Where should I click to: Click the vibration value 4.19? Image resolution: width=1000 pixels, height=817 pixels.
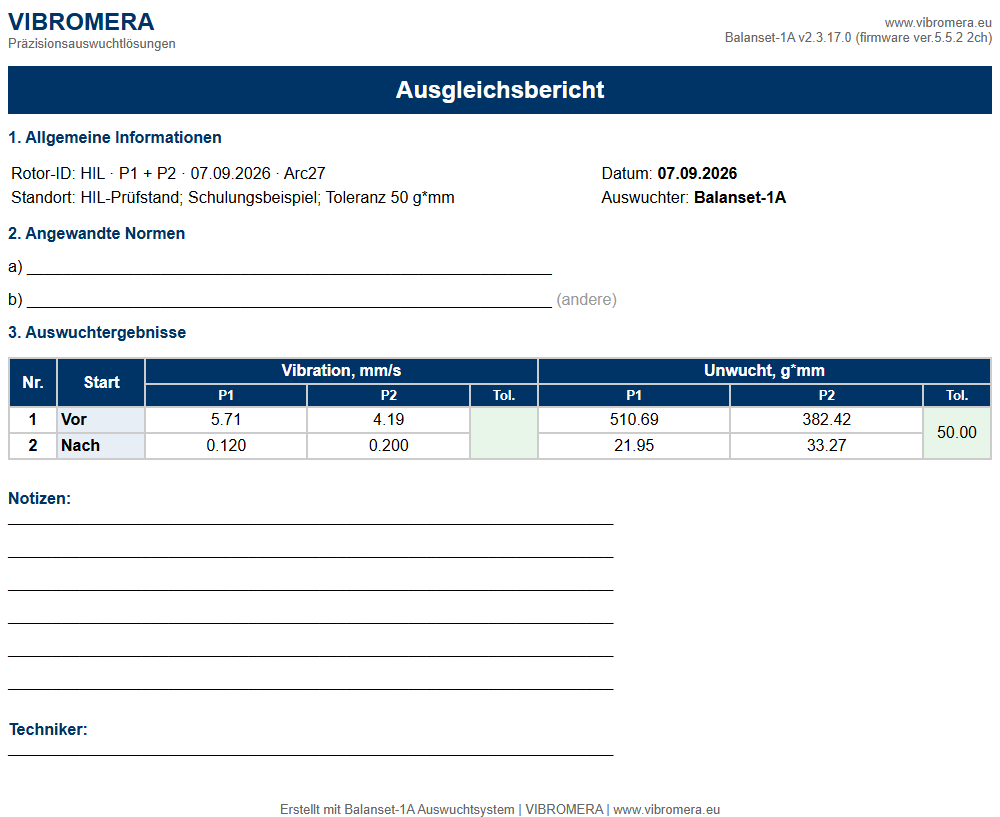[x=388, y=420]
